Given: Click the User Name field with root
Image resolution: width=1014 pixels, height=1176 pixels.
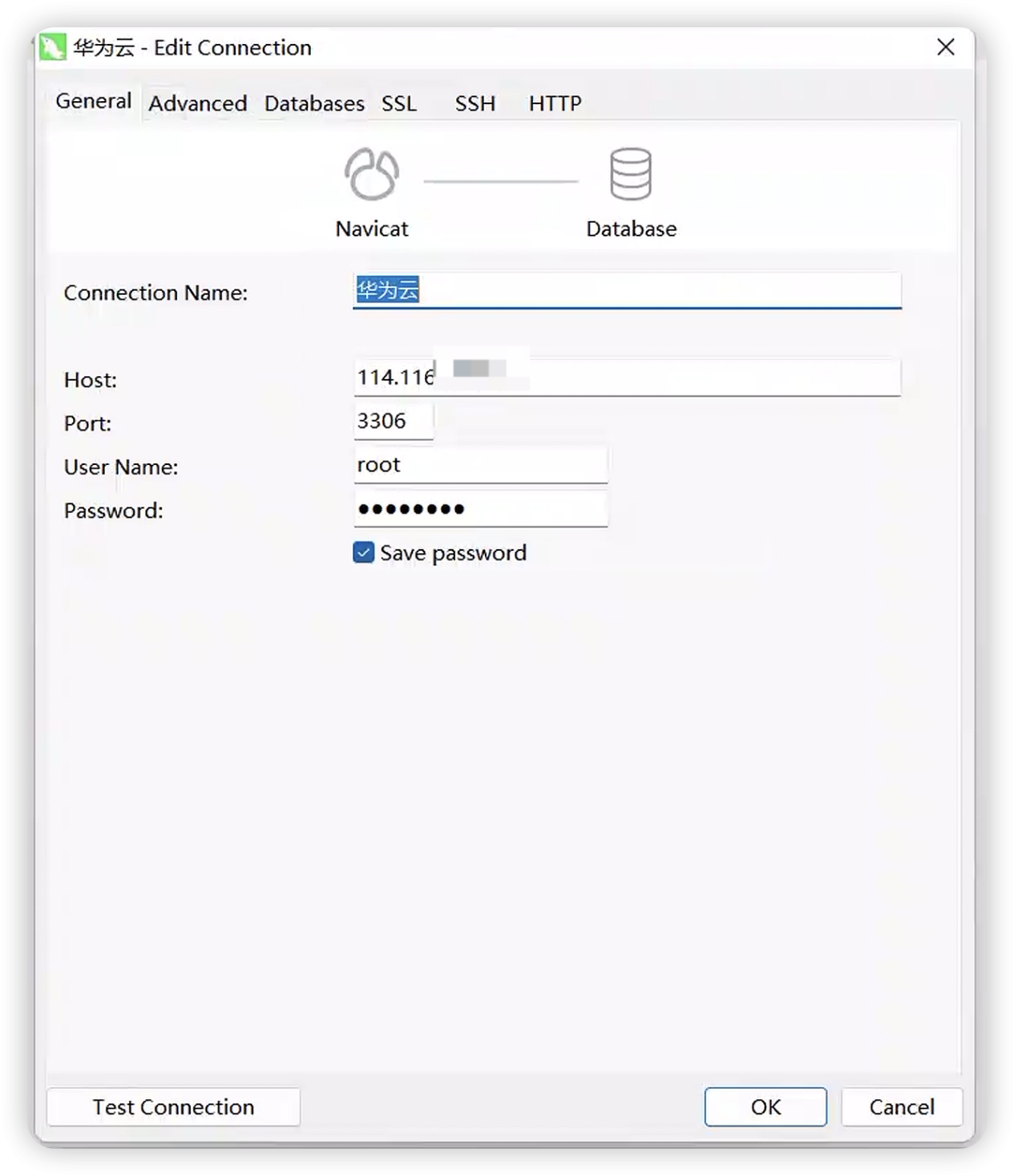Looking at the screenshot, I should 481,465.
